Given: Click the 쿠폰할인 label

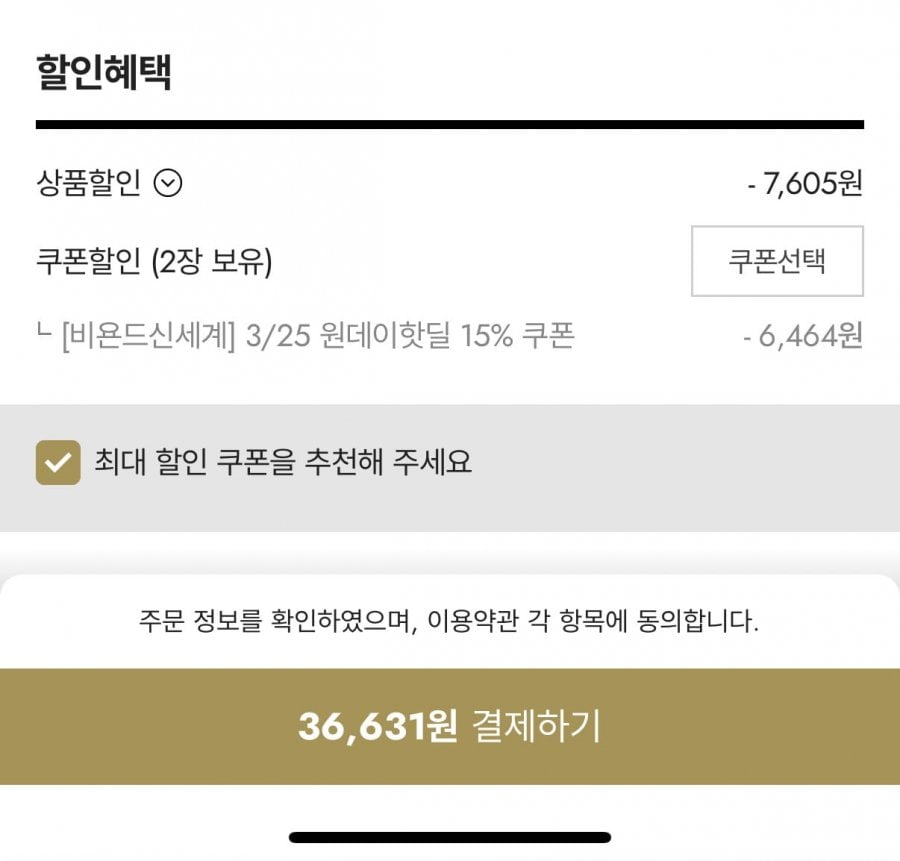Looking at the screenshot, I should 88,262.
